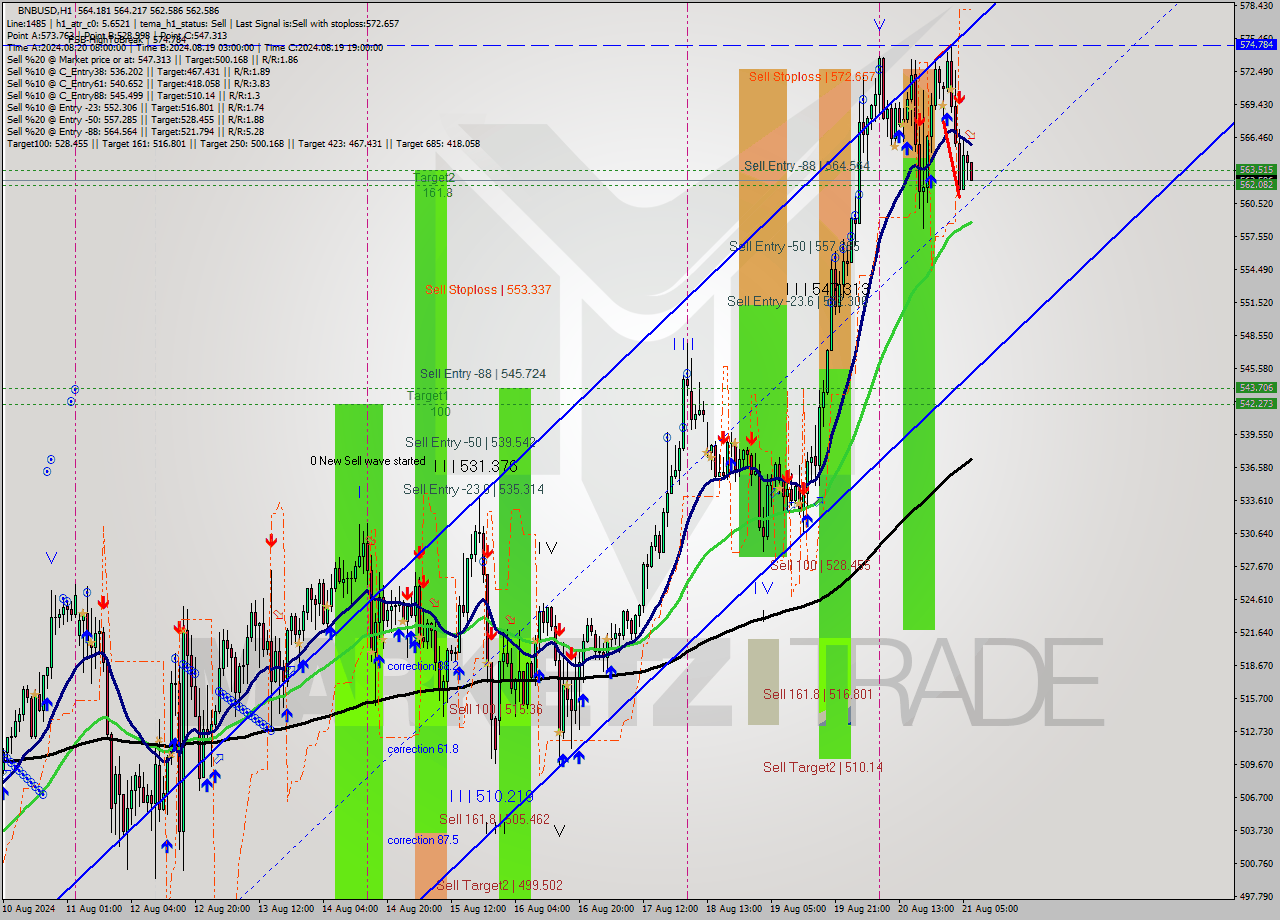Click the 'Target100: 528.455' info line
The height and width of the screenshot is (920, 1280).
coord(243,143)
